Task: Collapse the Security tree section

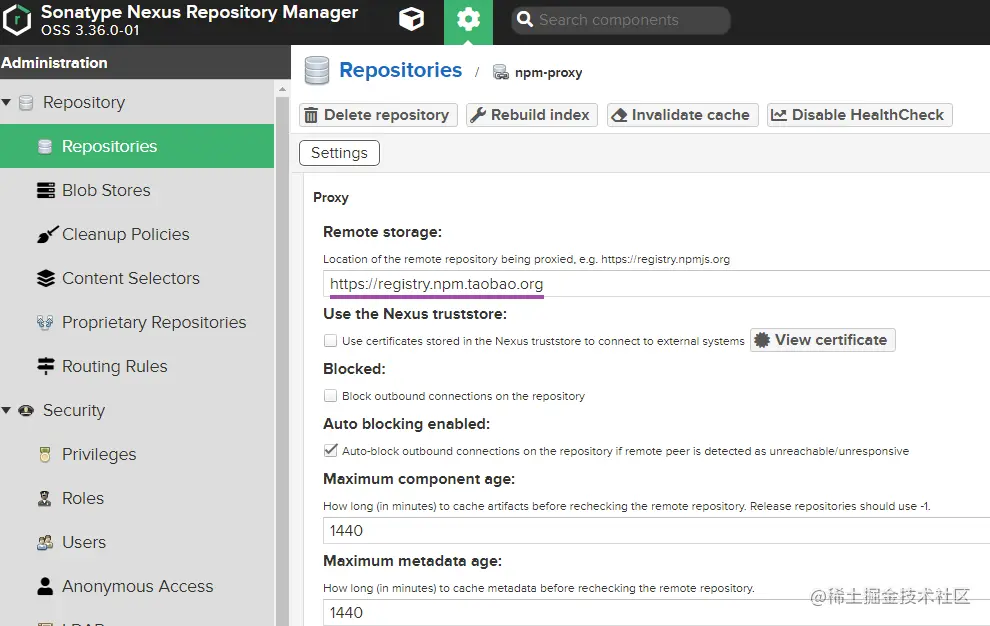Action: coord(6,410)
